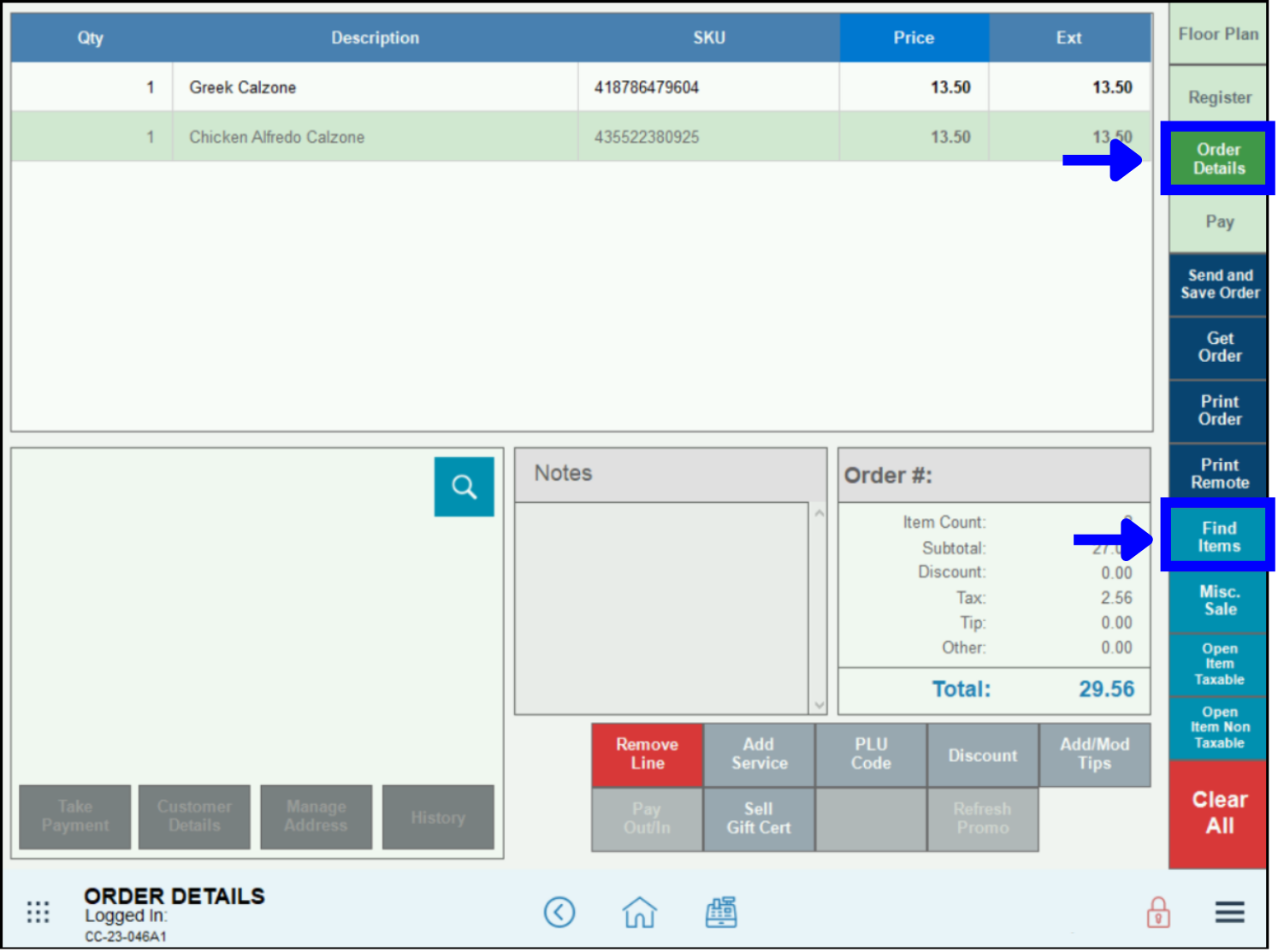Click the History button
Image resolution: width=1278 pixels, height=952 pixels.
coord(438,817)
